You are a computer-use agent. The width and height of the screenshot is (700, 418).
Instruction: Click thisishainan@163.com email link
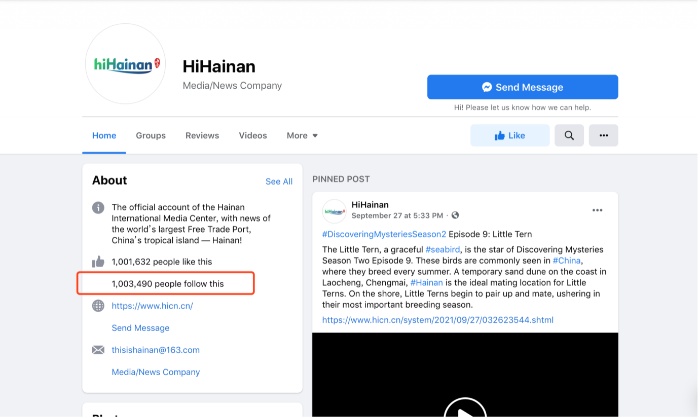(x=155, y=350)
